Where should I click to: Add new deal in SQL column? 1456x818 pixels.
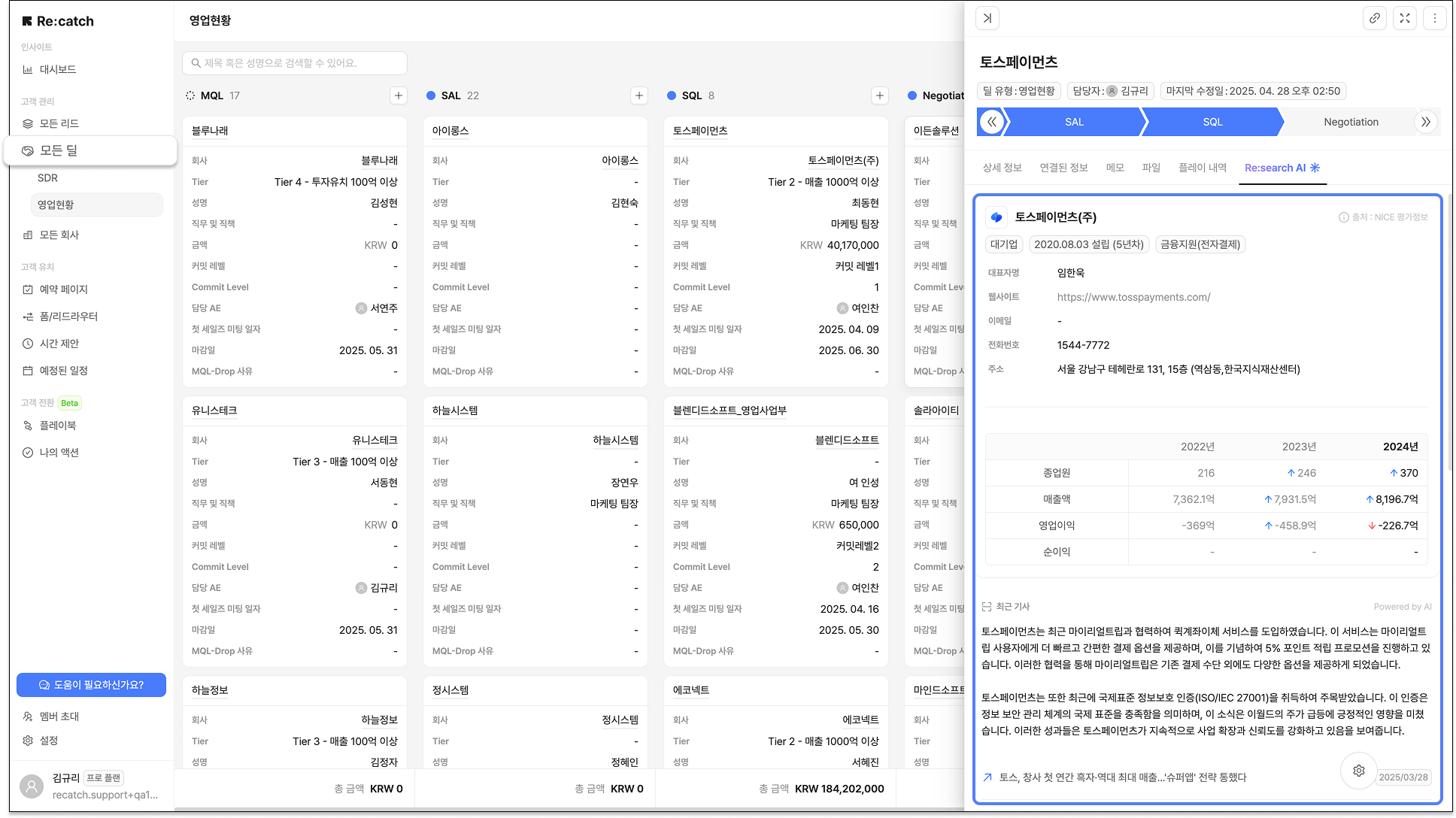point(880,95)
